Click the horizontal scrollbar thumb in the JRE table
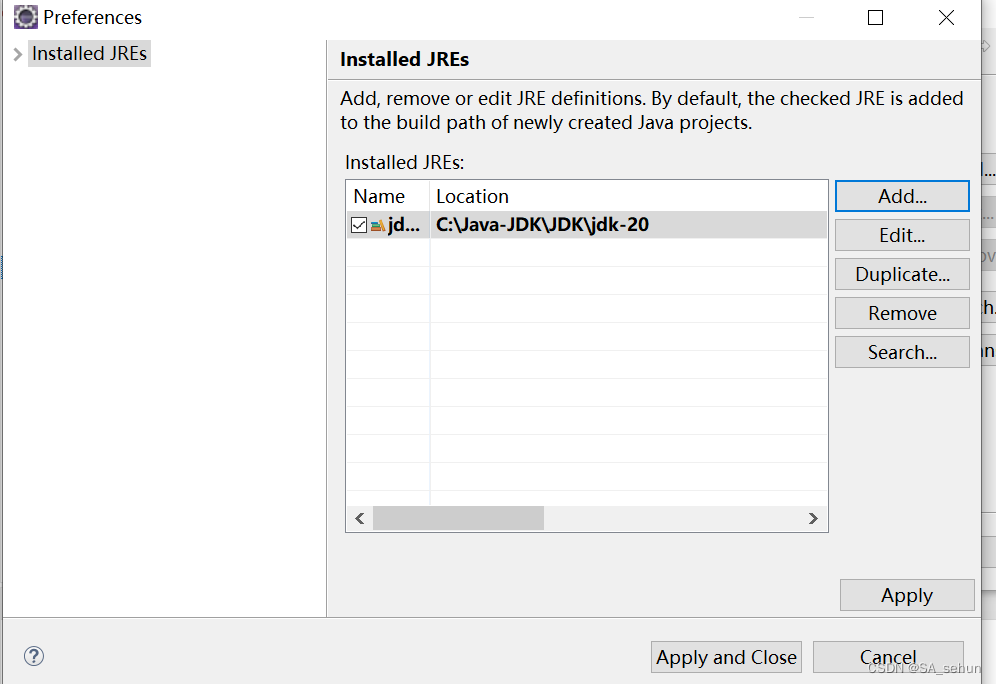Viewport: 996px width, 684px height. point(458,518)
